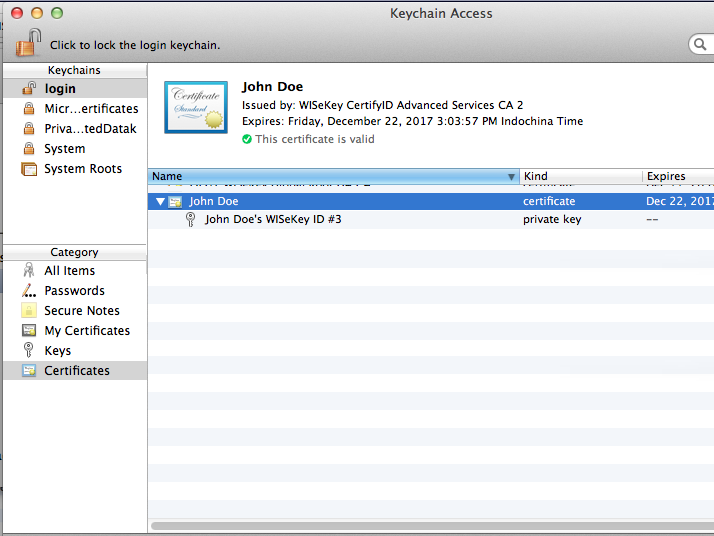The height and width of the screenshot is (536, 714).
Task: Sort by the Kind column header
Action: (581, 176)
